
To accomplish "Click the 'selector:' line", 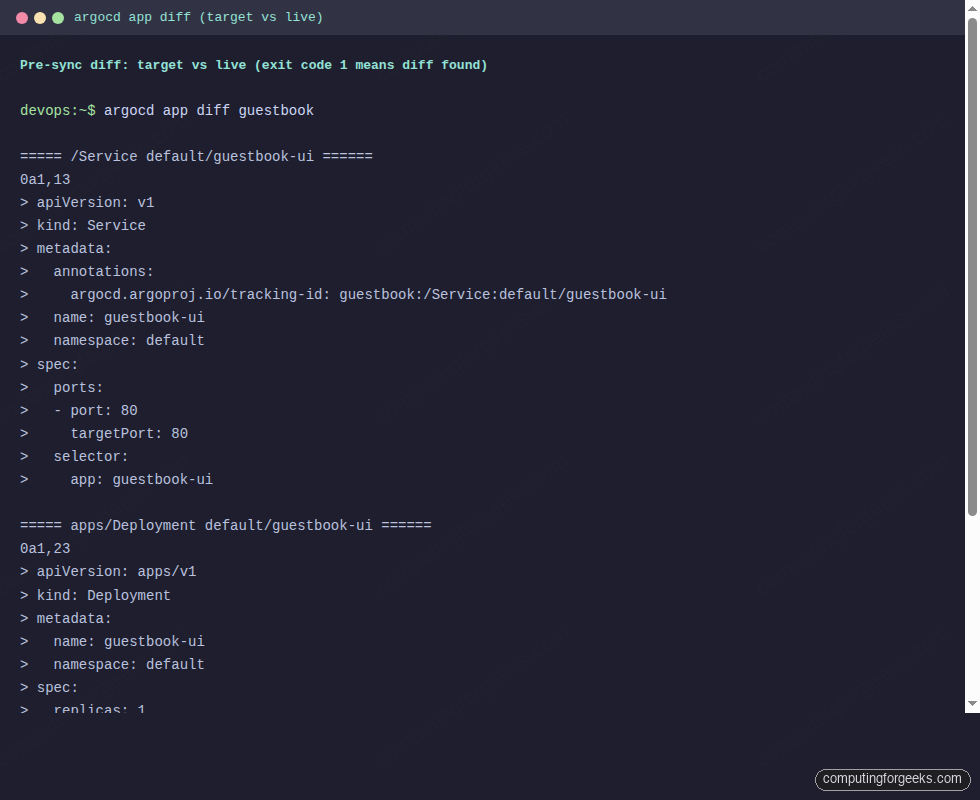I will 74,457.
